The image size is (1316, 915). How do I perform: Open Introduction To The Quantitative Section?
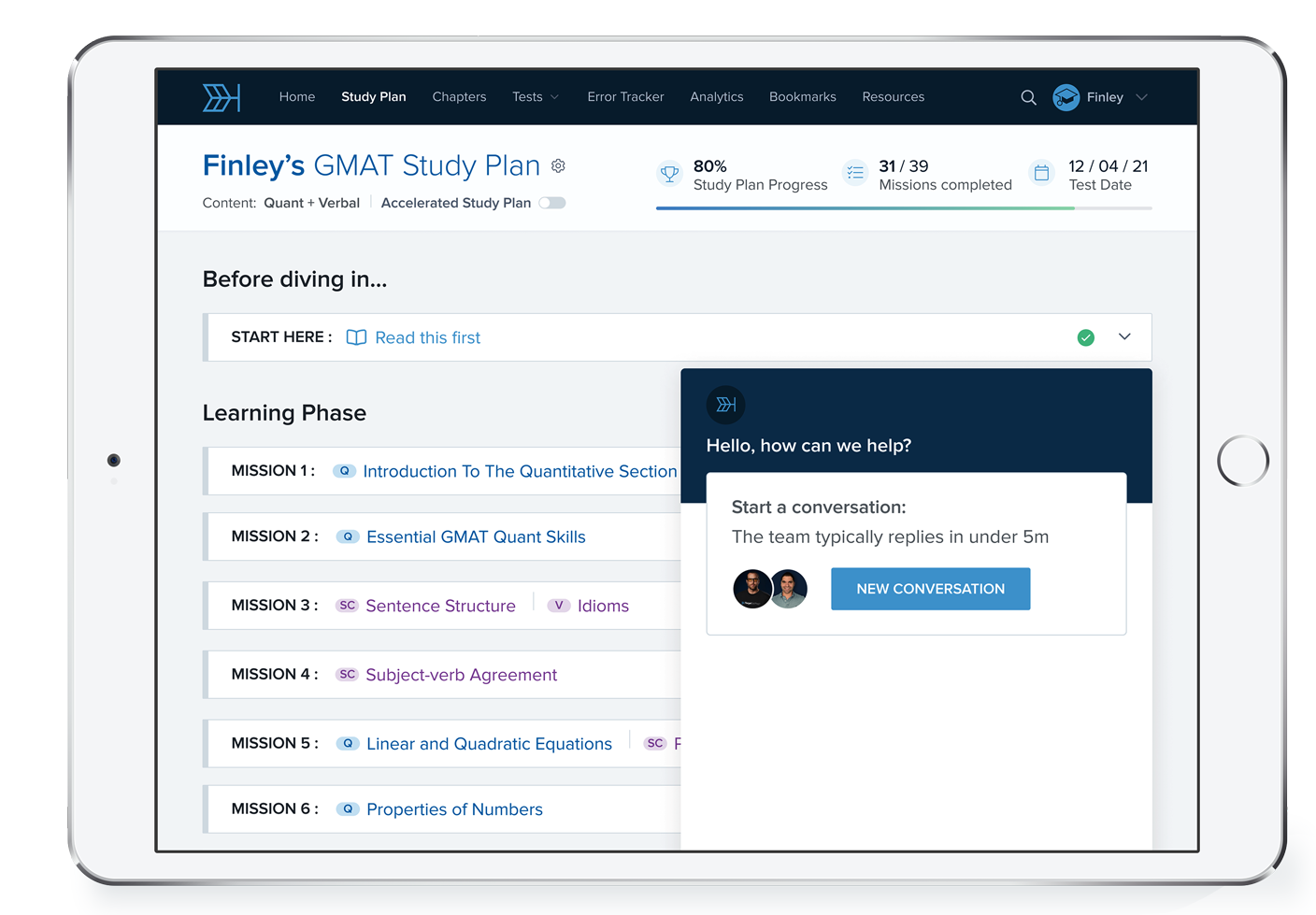[x=520, y=471]
